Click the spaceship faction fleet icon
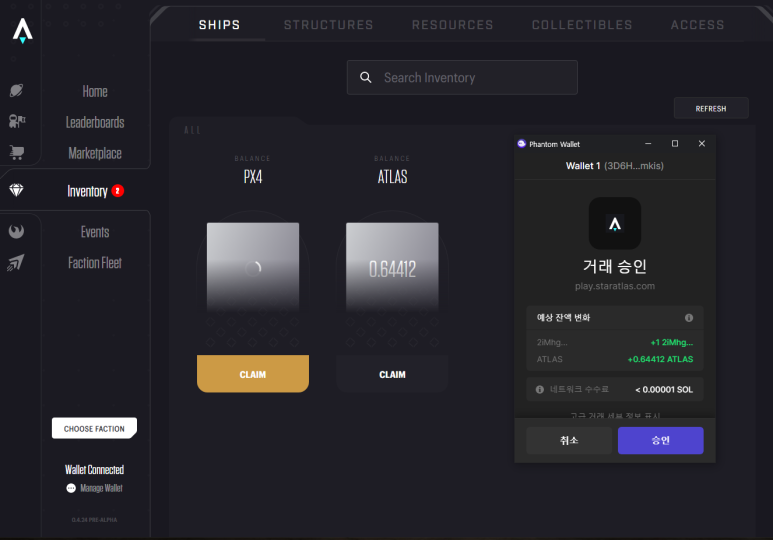This screenshot has height=540, width=773. pos(16,262)
